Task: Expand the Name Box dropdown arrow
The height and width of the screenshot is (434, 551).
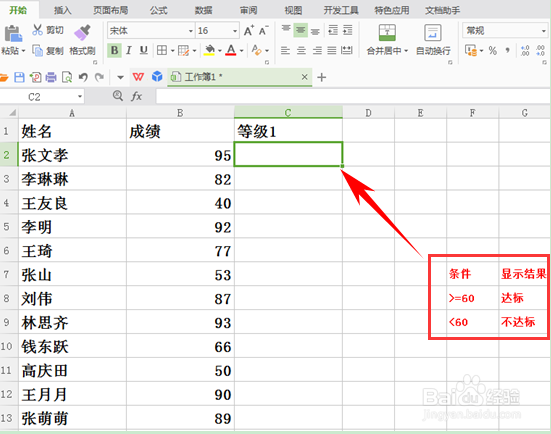Action: click(x=80, y=96)
